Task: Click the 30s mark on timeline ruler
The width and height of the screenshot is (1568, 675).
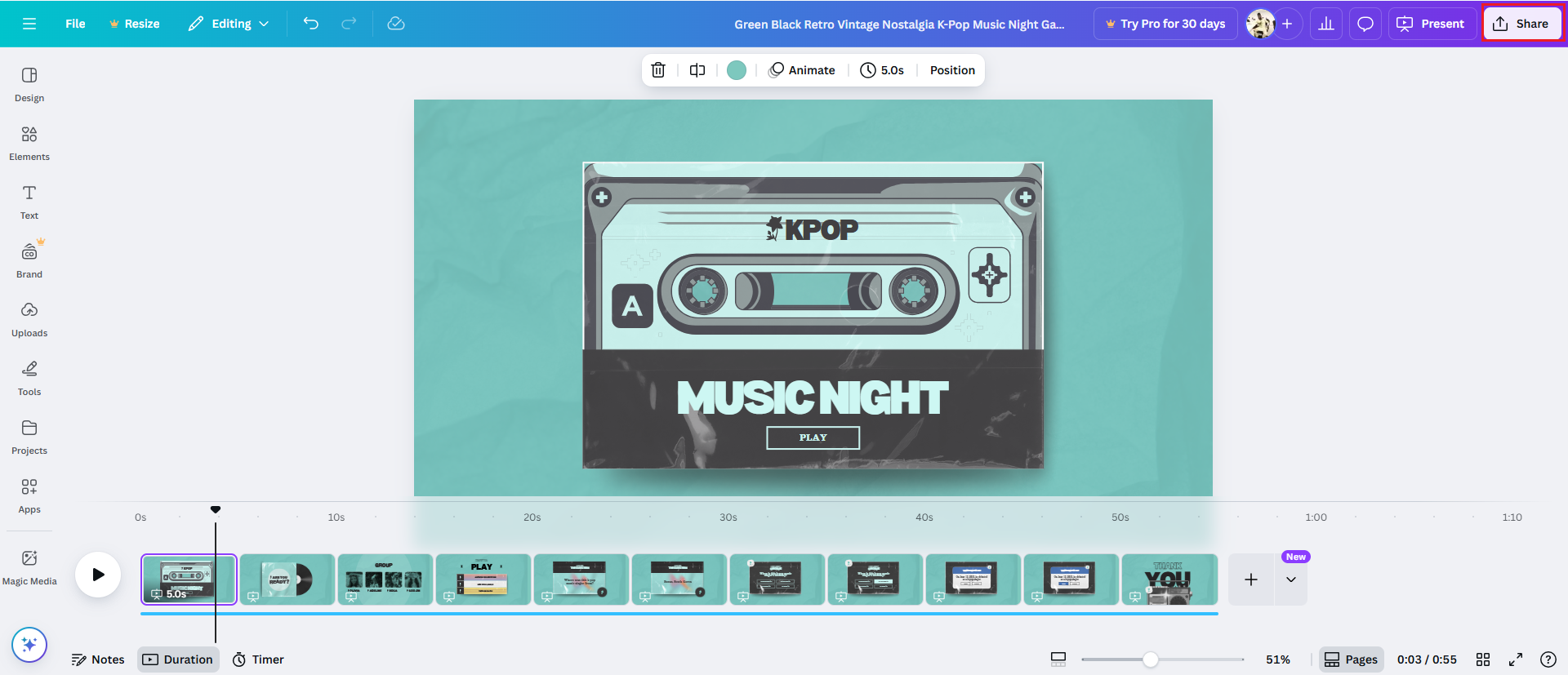Action: [x=728, y=517]
